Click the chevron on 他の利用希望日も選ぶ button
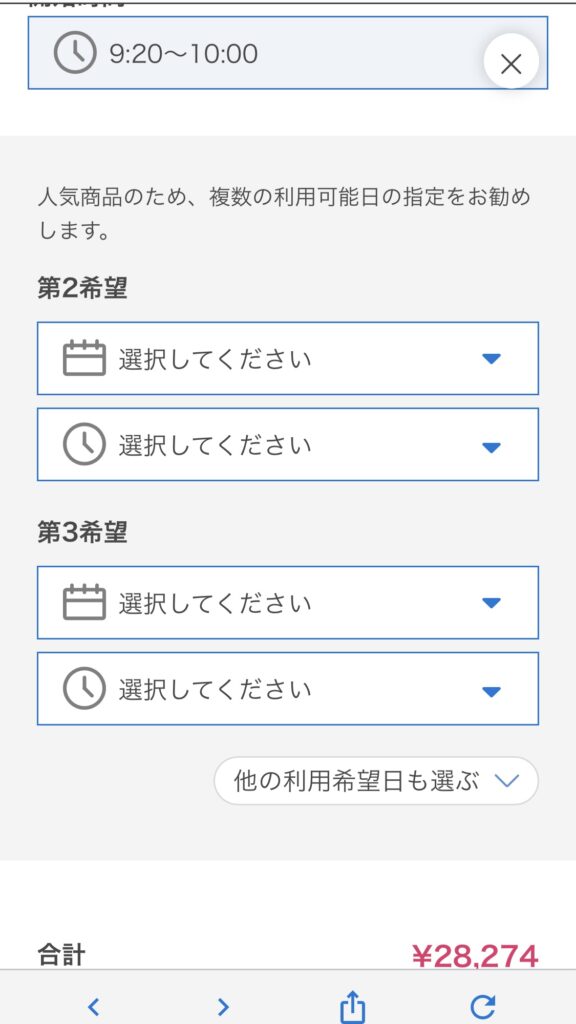576x1024 pixels. pos(507,781)
